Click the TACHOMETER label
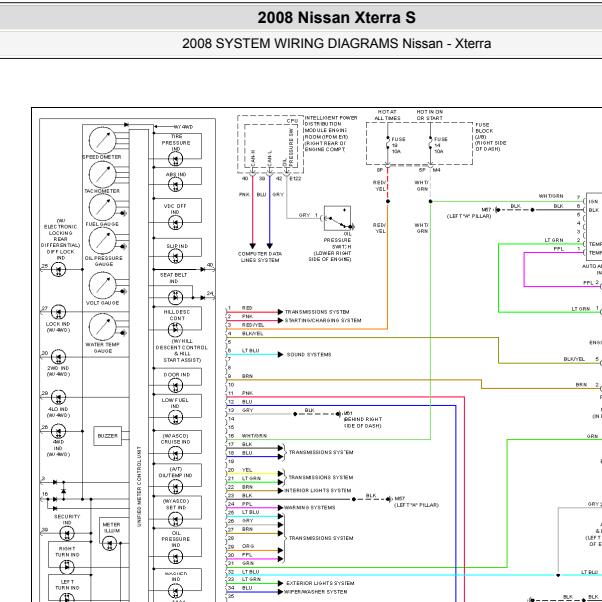602x602 pixels. click(x=102, y=191)
